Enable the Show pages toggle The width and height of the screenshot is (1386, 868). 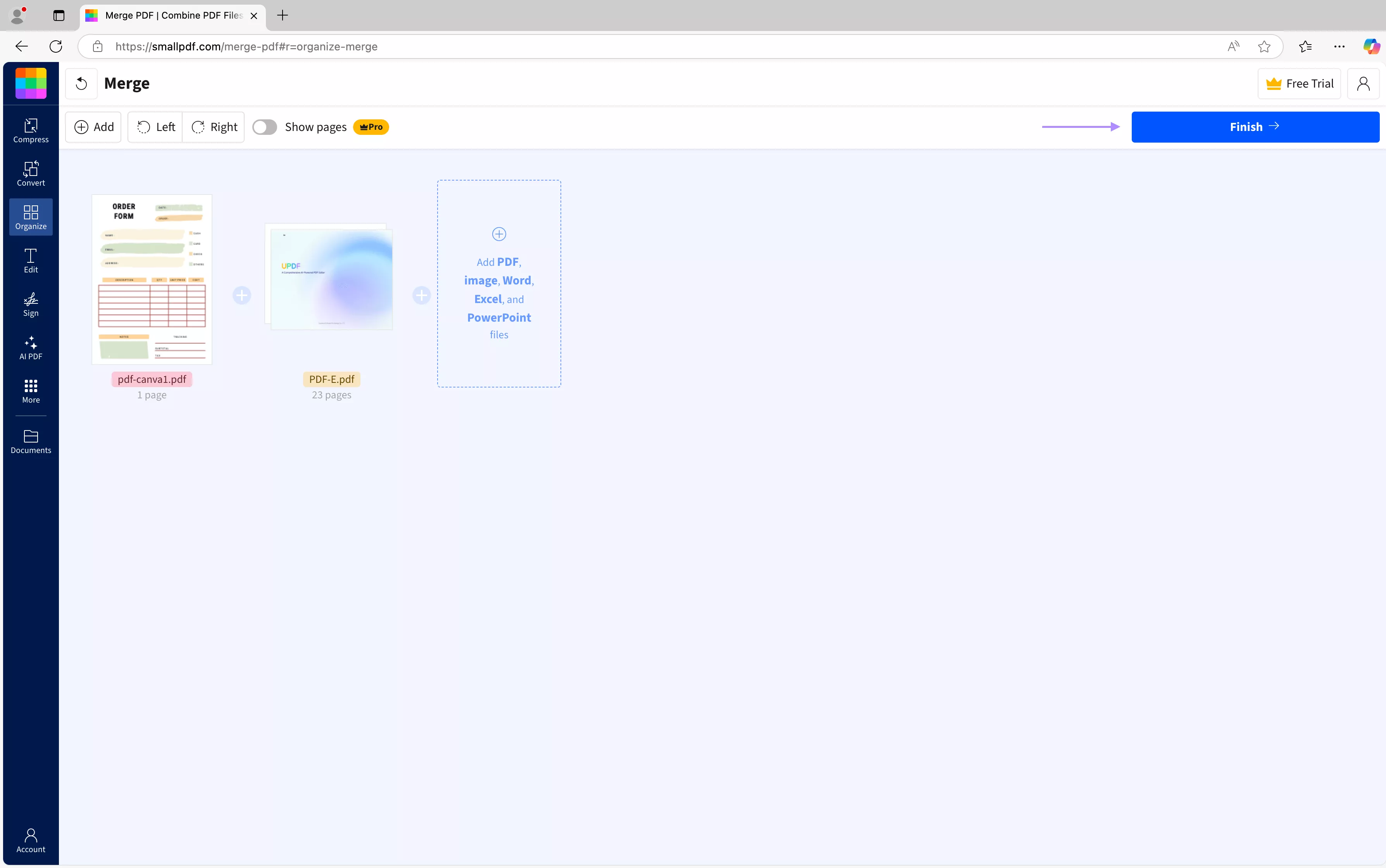264,126
